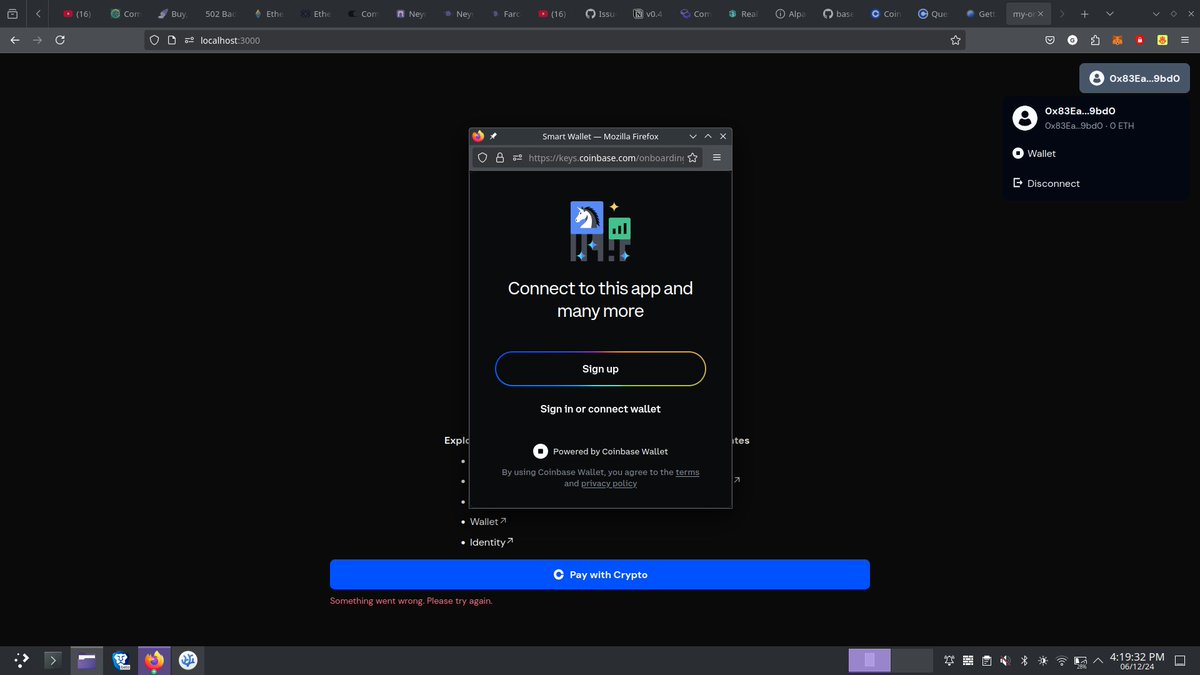The image size is (1200, 675).
Task: Click the battery tray icon
Action: [x=1081, y=660]
